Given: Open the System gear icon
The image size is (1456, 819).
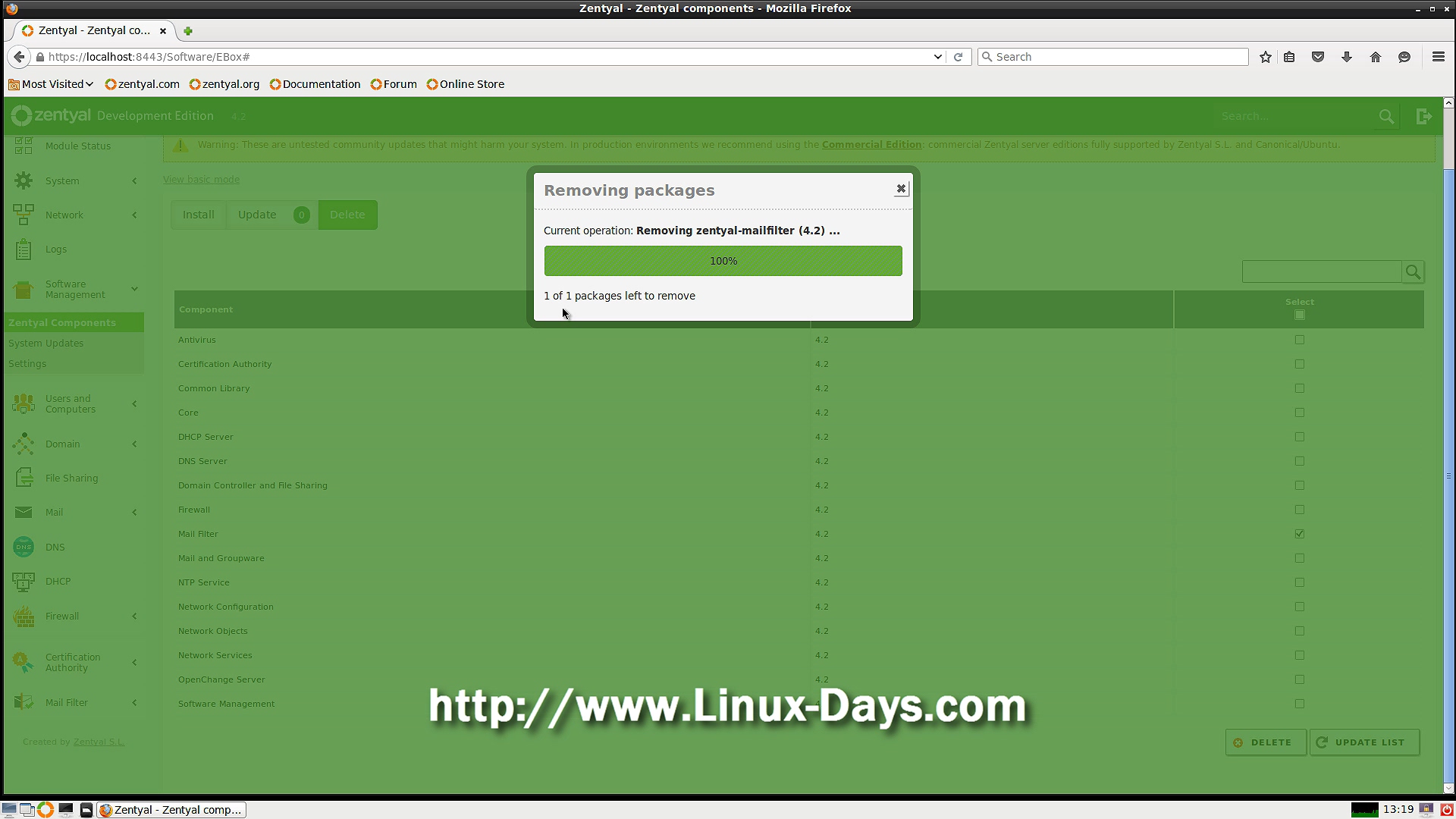Looking at the screenshot, I should click(24, 180).
